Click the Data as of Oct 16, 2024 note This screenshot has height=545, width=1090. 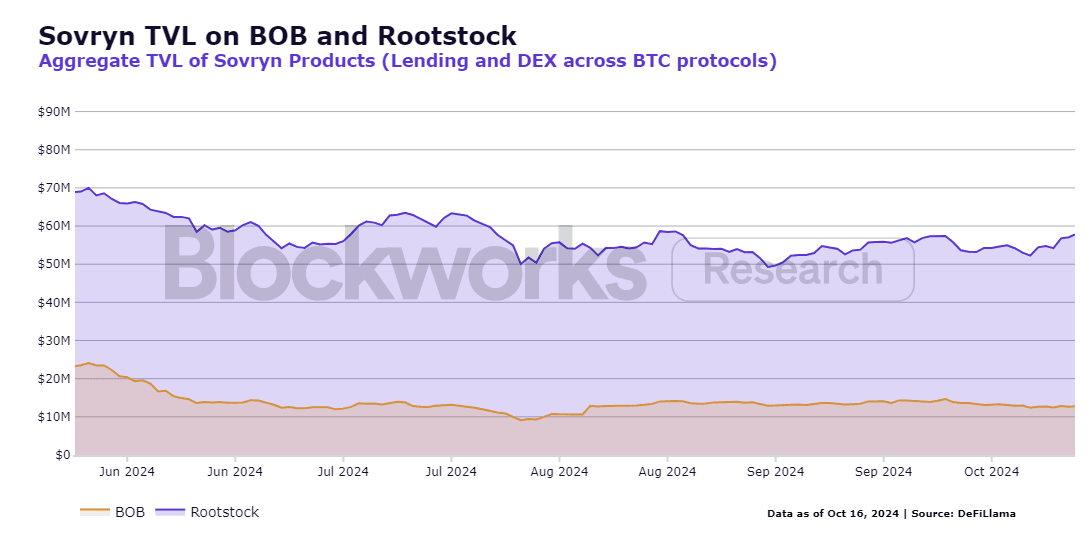[x=833, y=514]
